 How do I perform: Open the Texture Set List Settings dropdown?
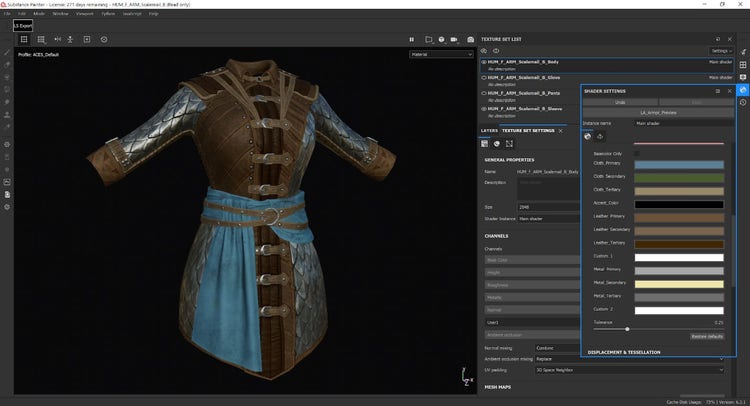pos(721,49)
